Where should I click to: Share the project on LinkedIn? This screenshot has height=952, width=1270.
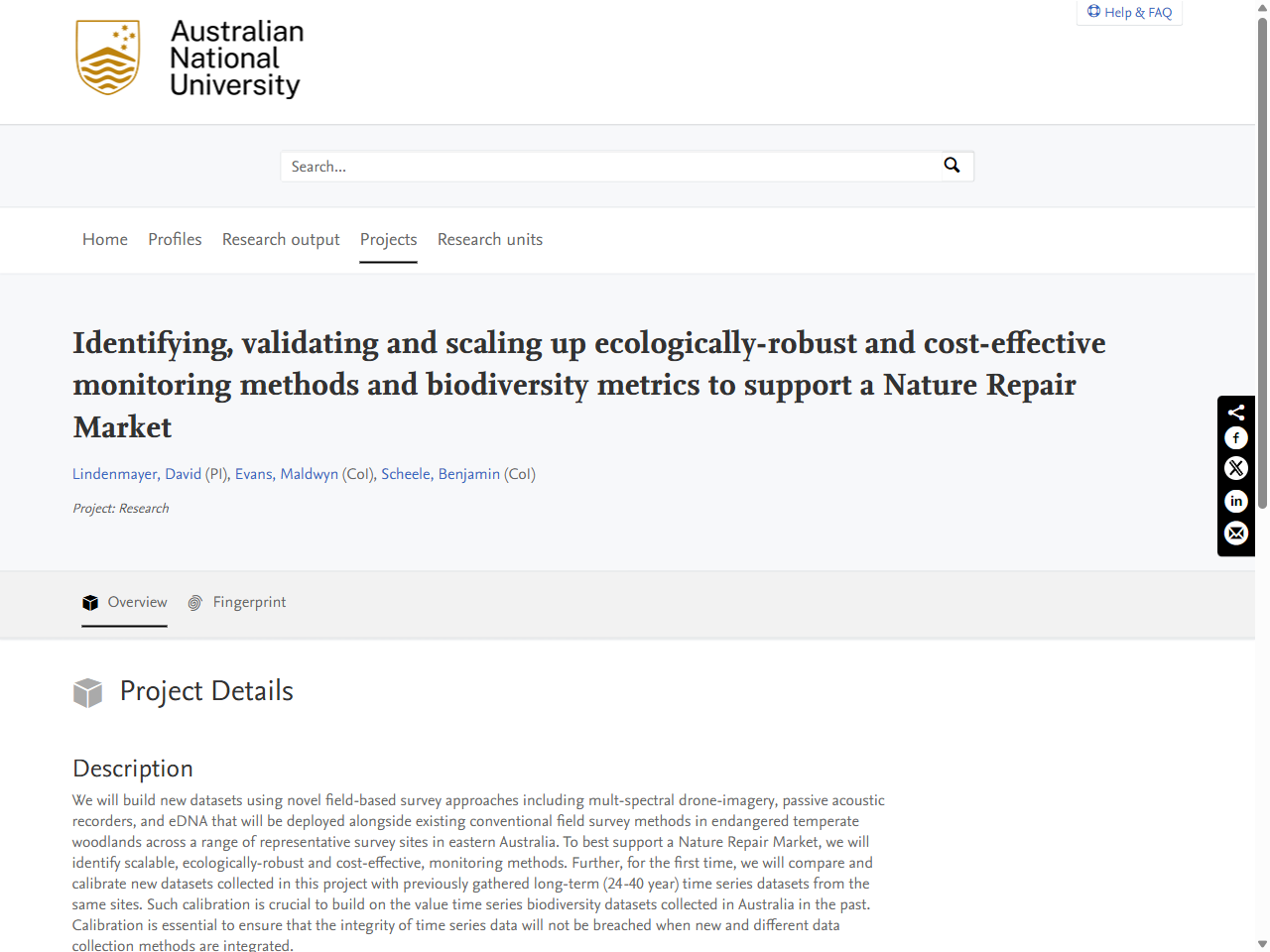(1236, 501)
